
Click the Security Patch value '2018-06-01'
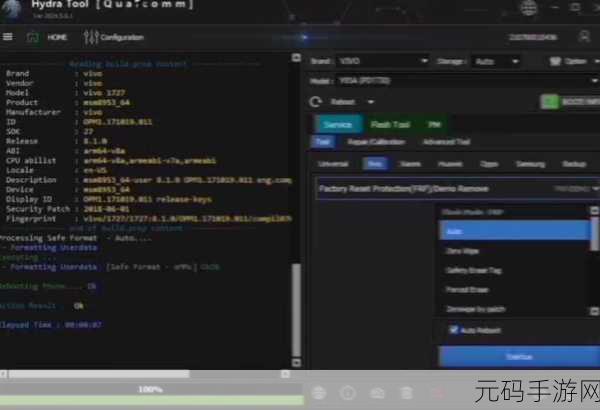(106, 209)
